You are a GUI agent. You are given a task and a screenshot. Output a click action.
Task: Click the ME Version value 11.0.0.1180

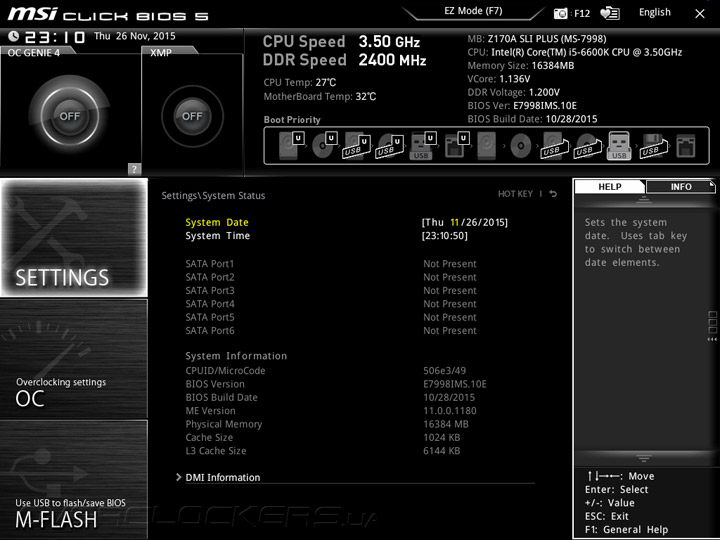point(450,411)
